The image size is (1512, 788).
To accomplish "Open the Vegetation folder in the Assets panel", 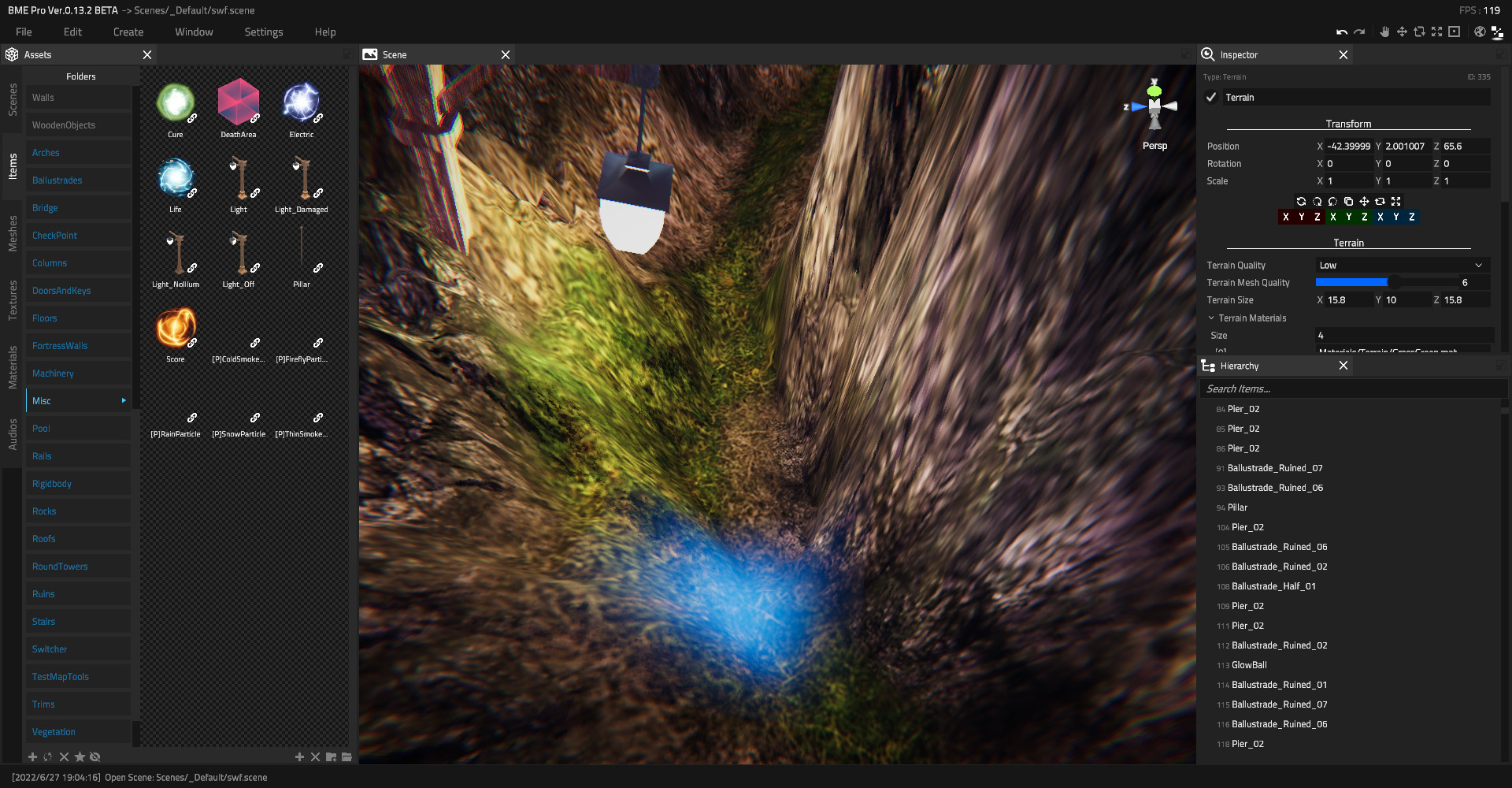I will tap(53, 731).
